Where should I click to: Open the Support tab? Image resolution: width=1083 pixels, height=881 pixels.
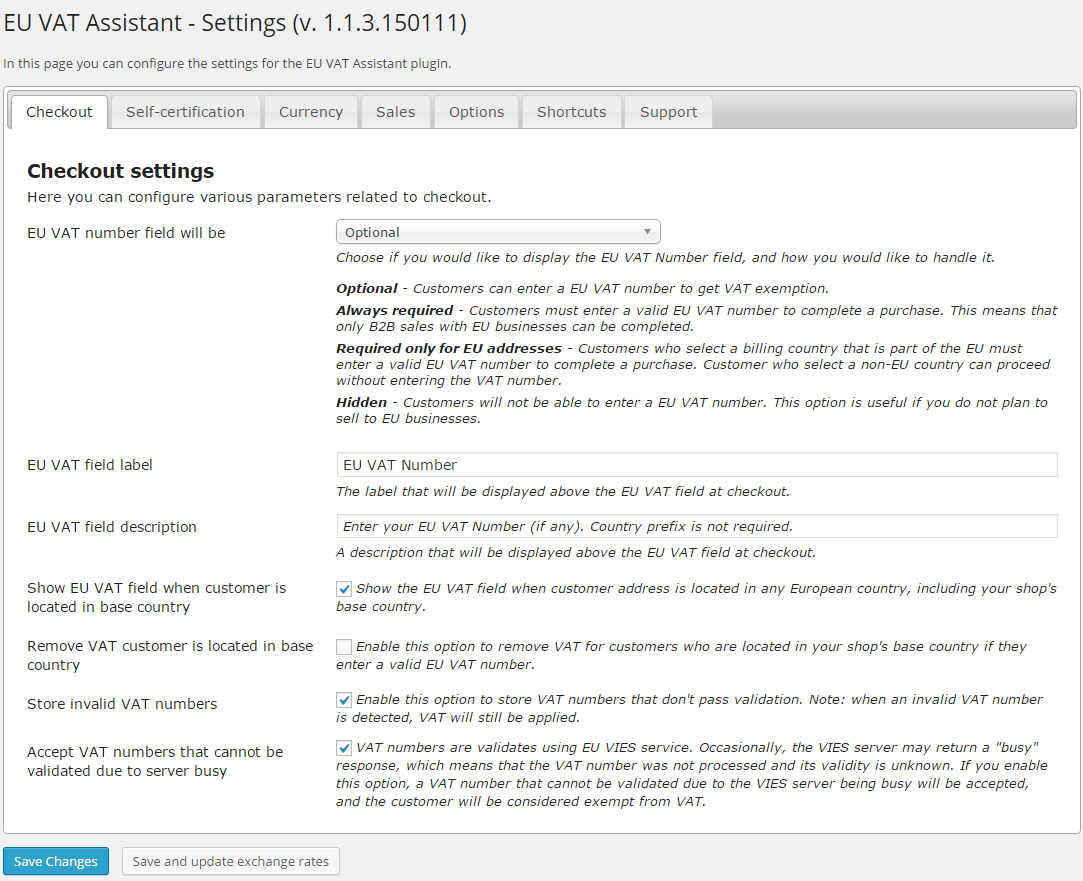click(x=668, y=112)
